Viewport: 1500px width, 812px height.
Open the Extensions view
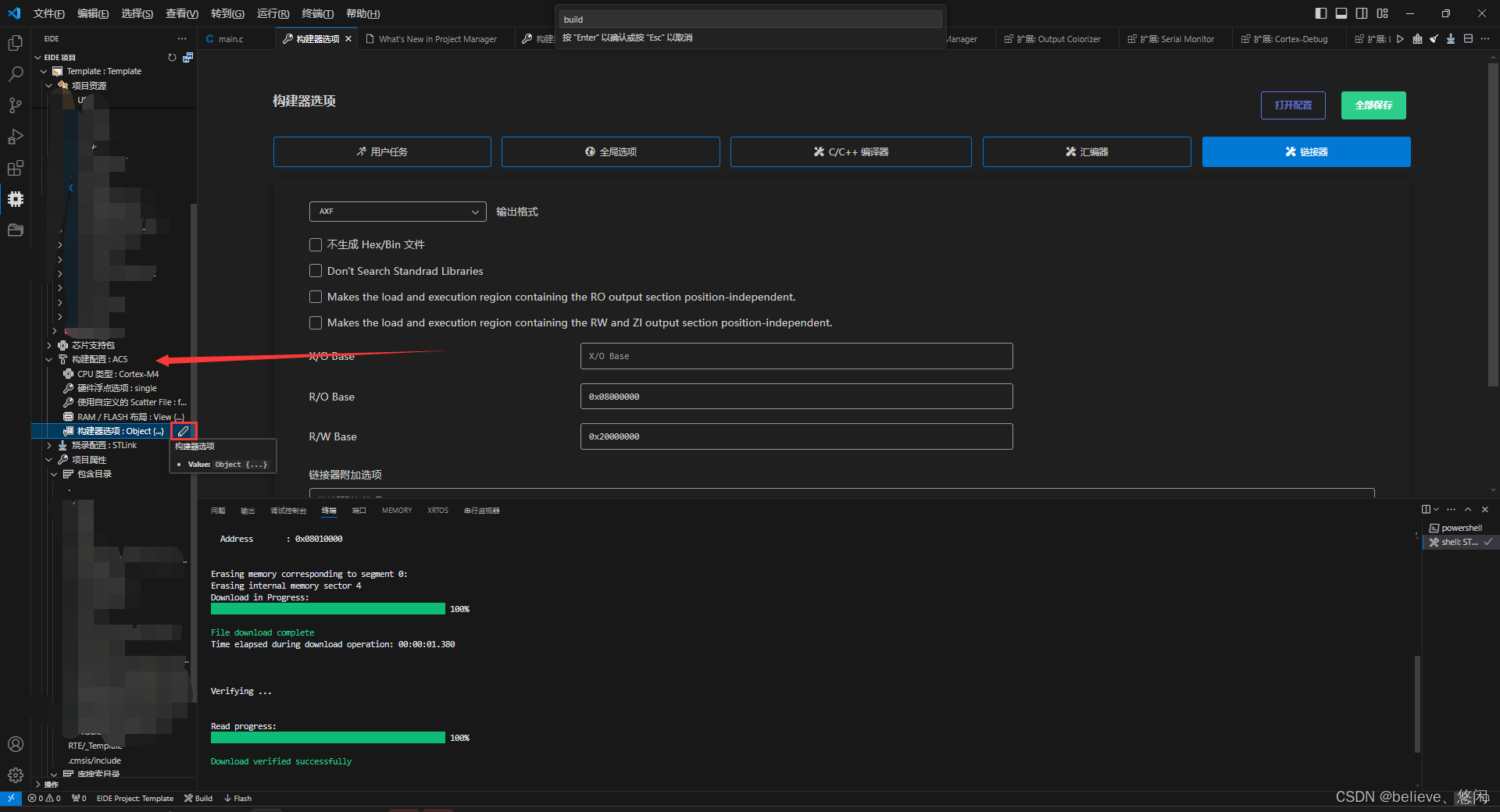click(x=16, y=168)
